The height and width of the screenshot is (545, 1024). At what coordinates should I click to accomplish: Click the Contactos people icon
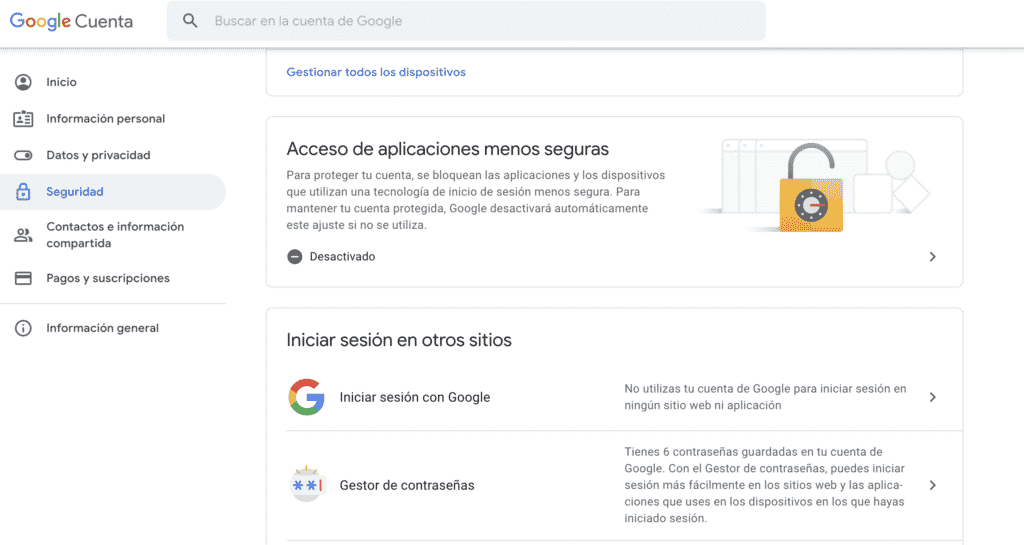(23, 235)
